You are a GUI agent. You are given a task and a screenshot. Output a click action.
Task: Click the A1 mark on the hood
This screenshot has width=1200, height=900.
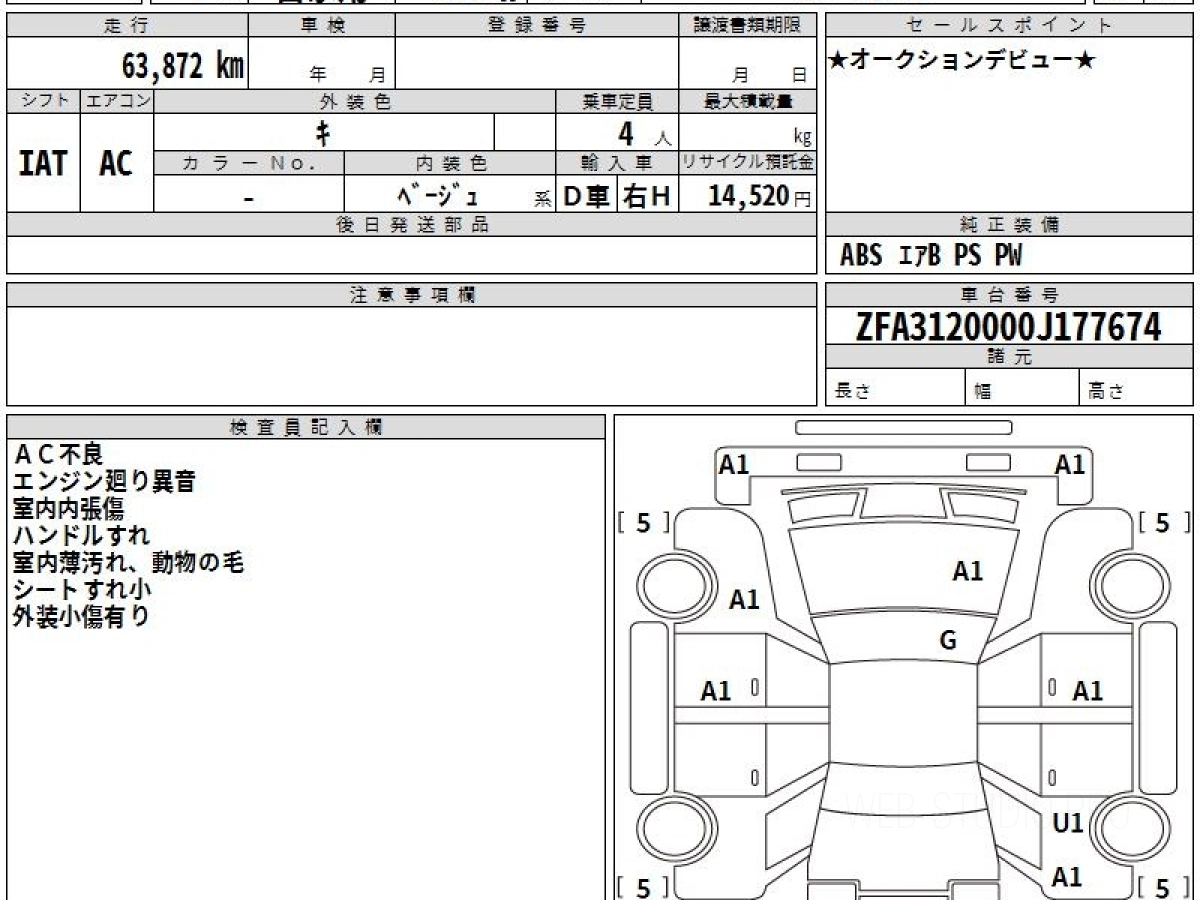click(967, 572)
